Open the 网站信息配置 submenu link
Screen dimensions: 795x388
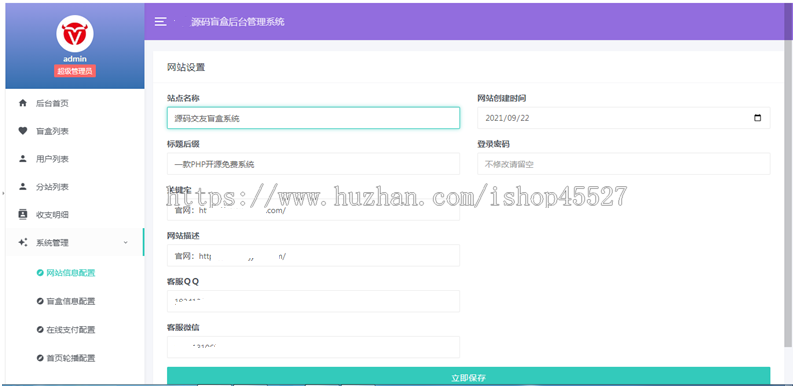coord(70,273)
